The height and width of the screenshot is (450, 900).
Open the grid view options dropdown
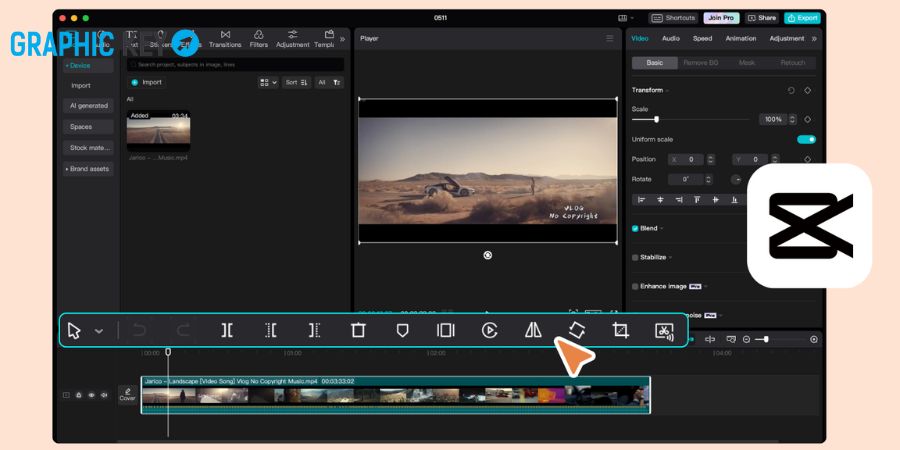point(268,83)
